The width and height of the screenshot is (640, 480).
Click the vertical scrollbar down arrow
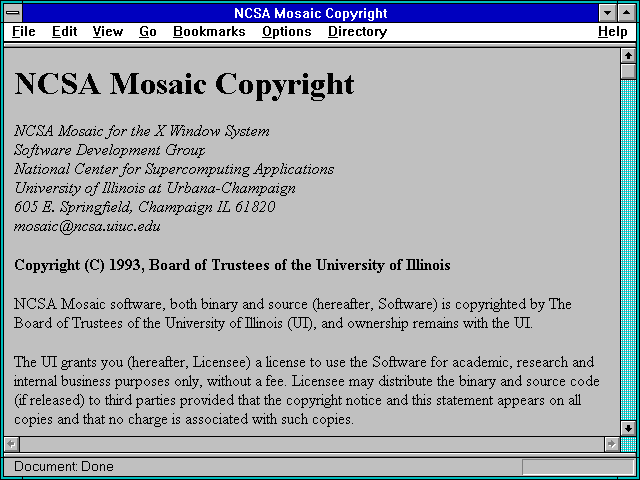pyautogui.click(x=628, y=428)
